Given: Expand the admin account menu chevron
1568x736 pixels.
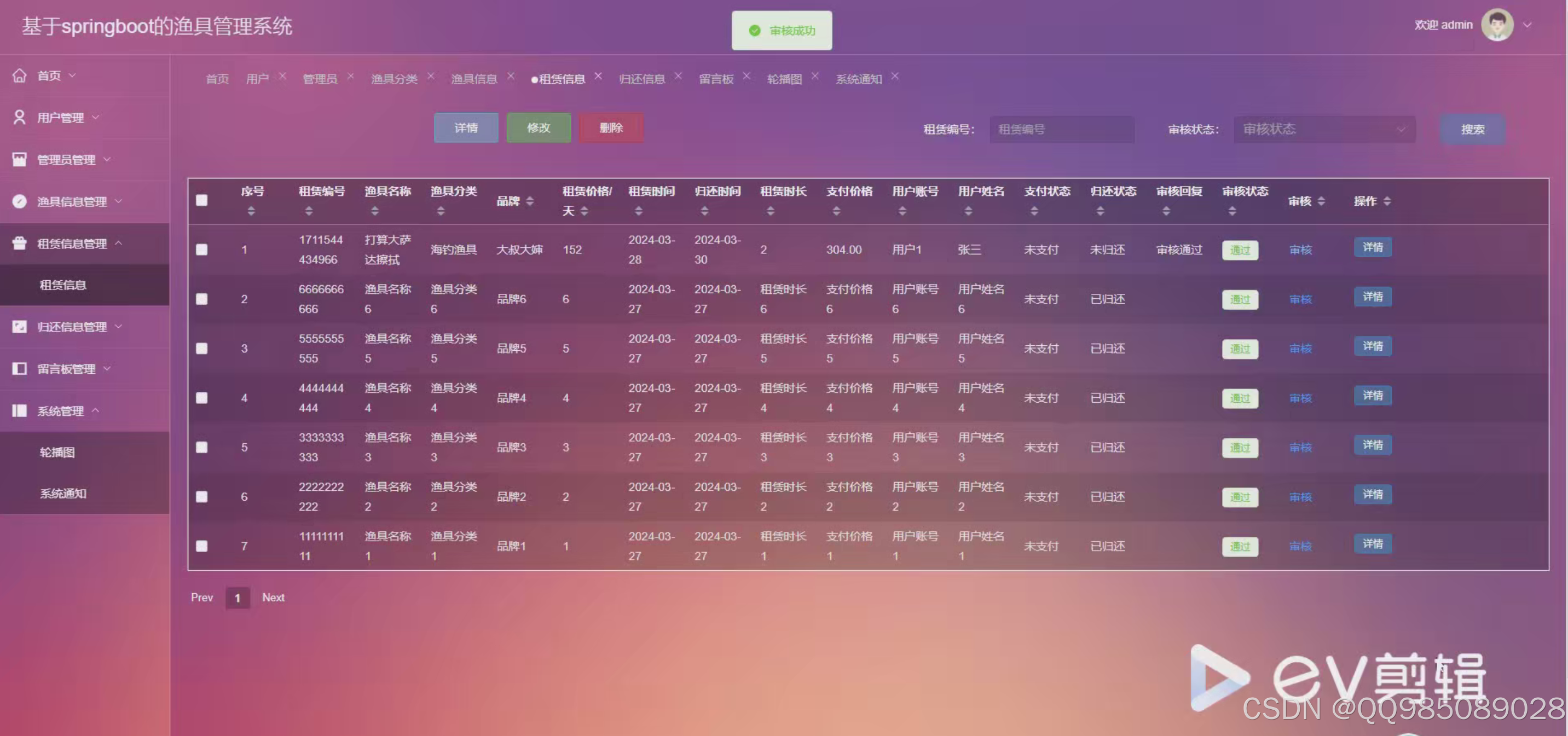Looking at the screenshot, I should click(1528, 25).
